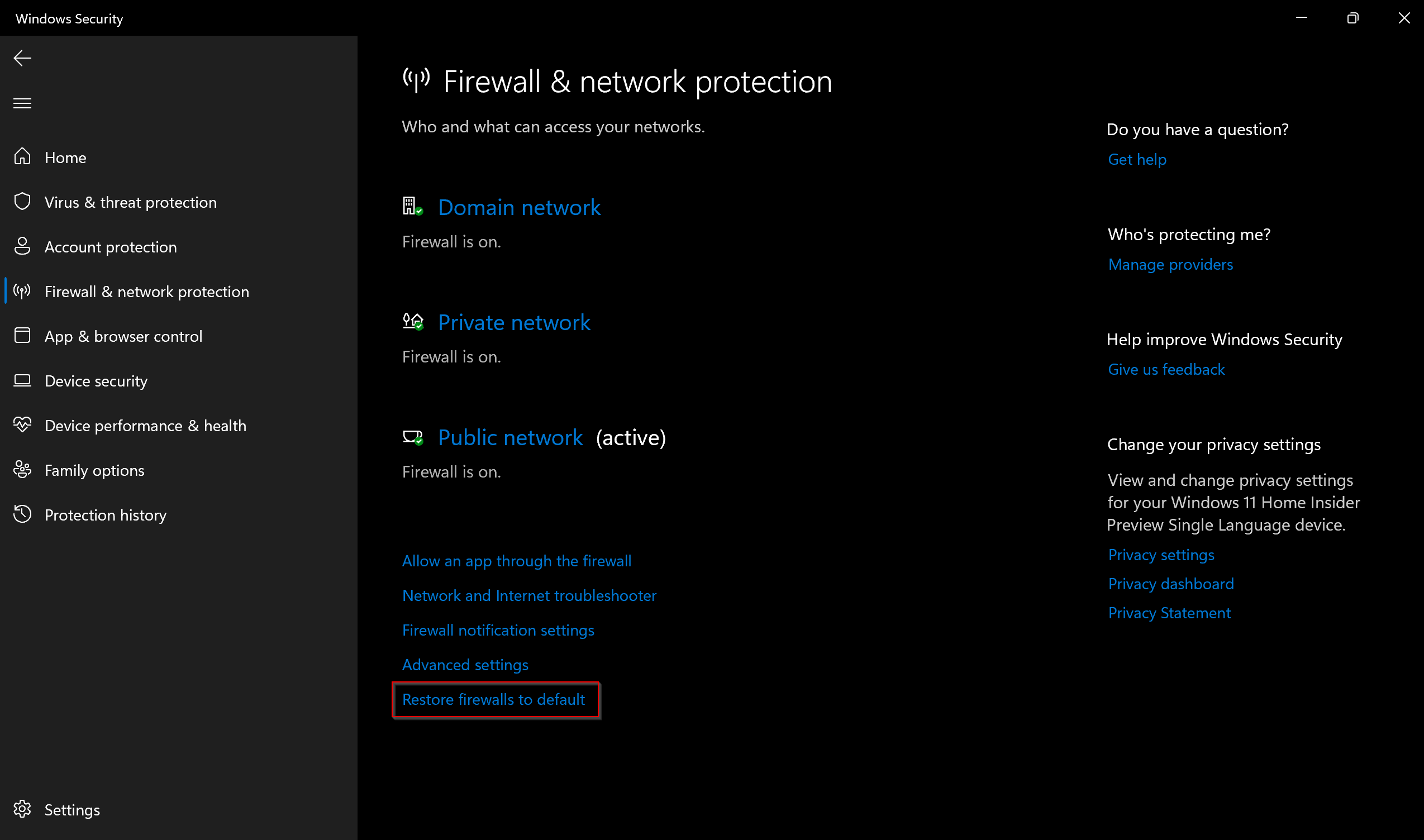Open Allow an app through the firewall
This screenshot has width=1424, height=840.
(x=516, y=561)
